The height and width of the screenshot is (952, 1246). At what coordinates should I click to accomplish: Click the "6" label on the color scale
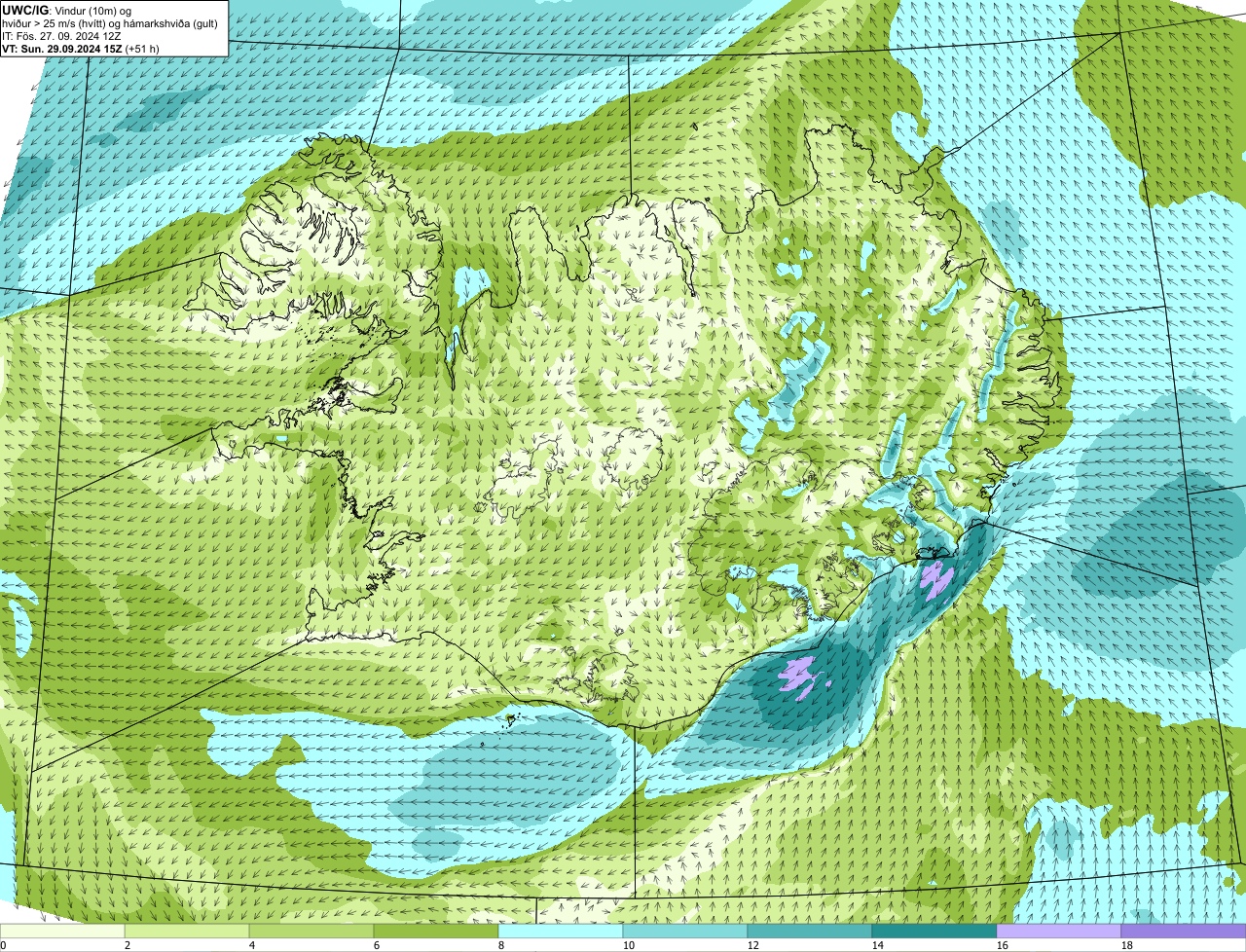tap(377, 945)
